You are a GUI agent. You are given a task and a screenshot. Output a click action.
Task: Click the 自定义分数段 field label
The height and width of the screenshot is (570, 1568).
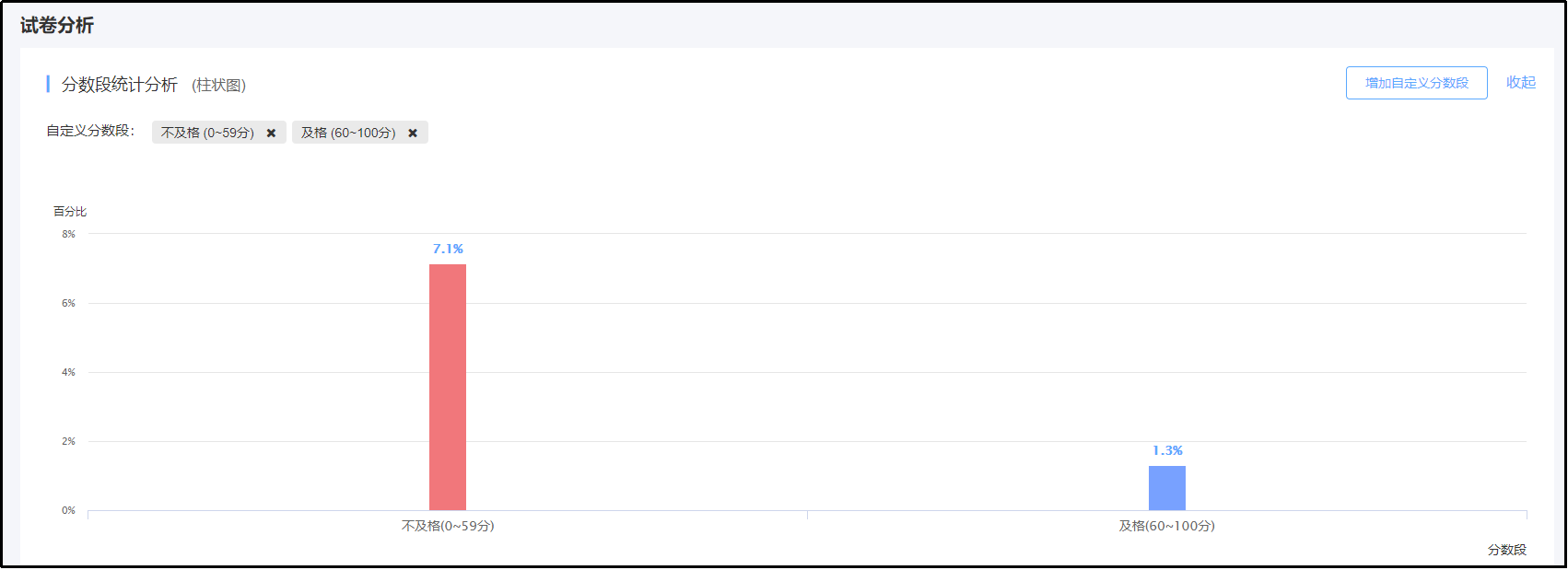point(90,131)
